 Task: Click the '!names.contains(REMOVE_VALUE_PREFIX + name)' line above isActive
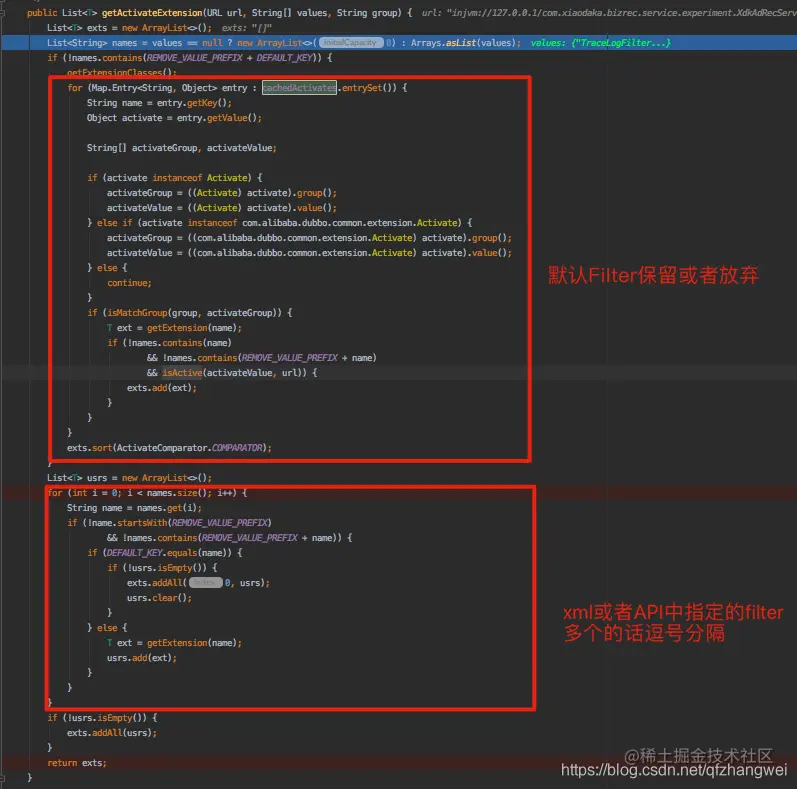point(262,358)
